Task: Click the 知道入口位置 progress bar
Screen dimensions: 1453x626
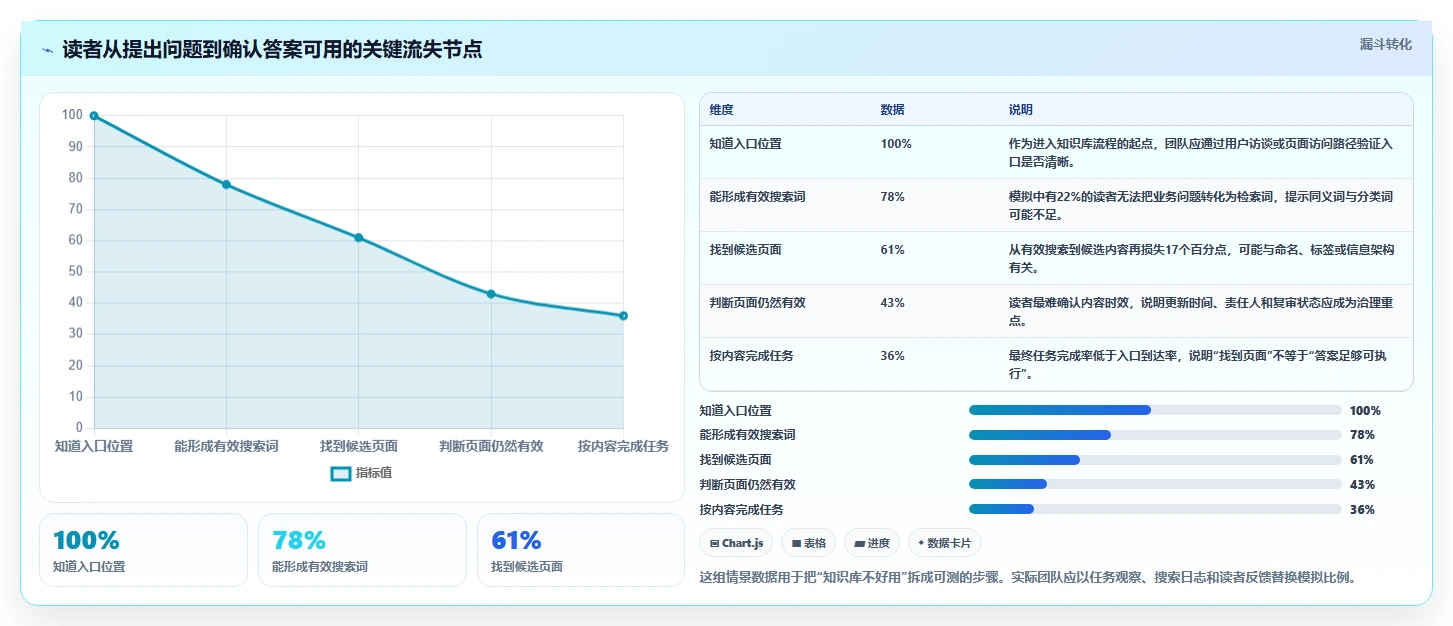Action: point(1155,410)
